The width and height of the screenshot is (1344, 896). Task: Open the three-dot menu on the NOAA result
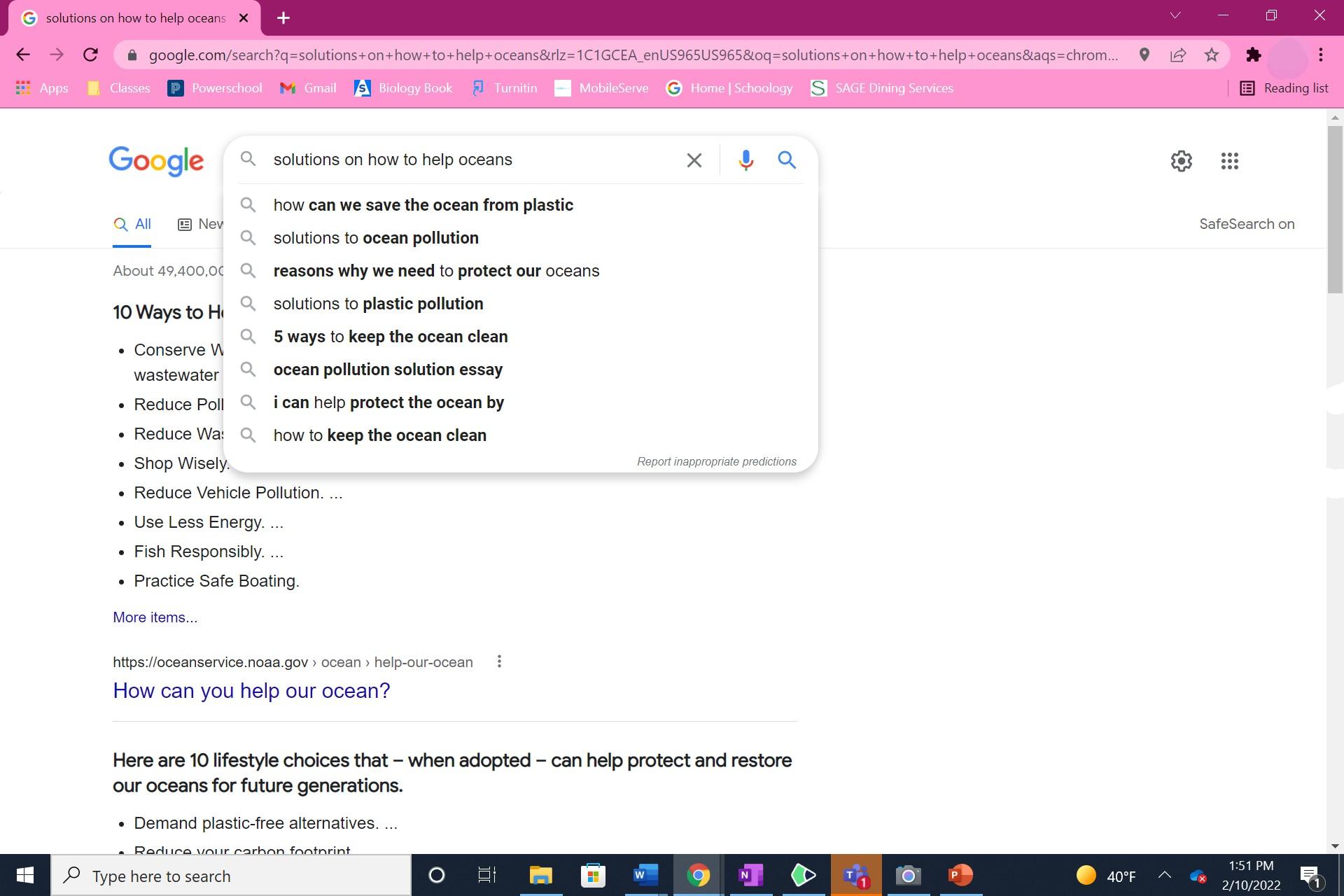(499, 661)
